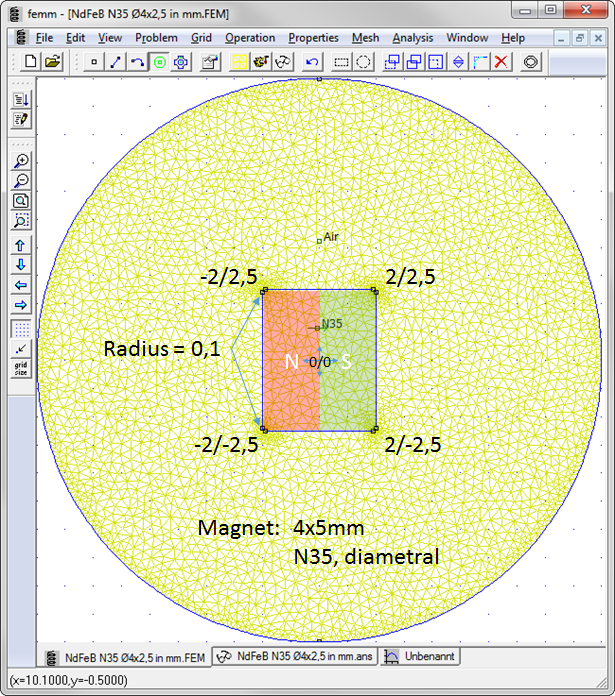Viewport: 615px width, 696px height.
Task: Zoom out with the magnifier minus icon
Action: tap(21, 181)
